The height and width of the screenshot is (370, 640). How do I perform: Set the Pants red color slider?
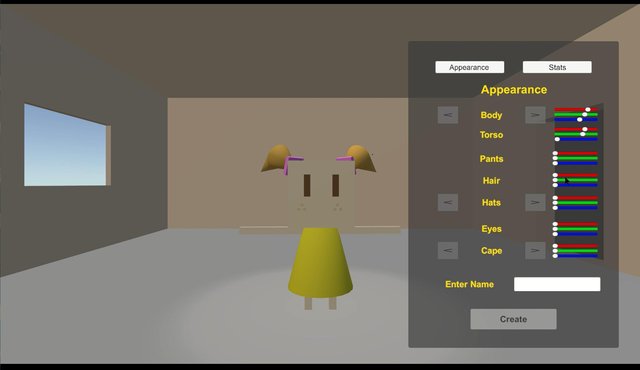point(576,153)
